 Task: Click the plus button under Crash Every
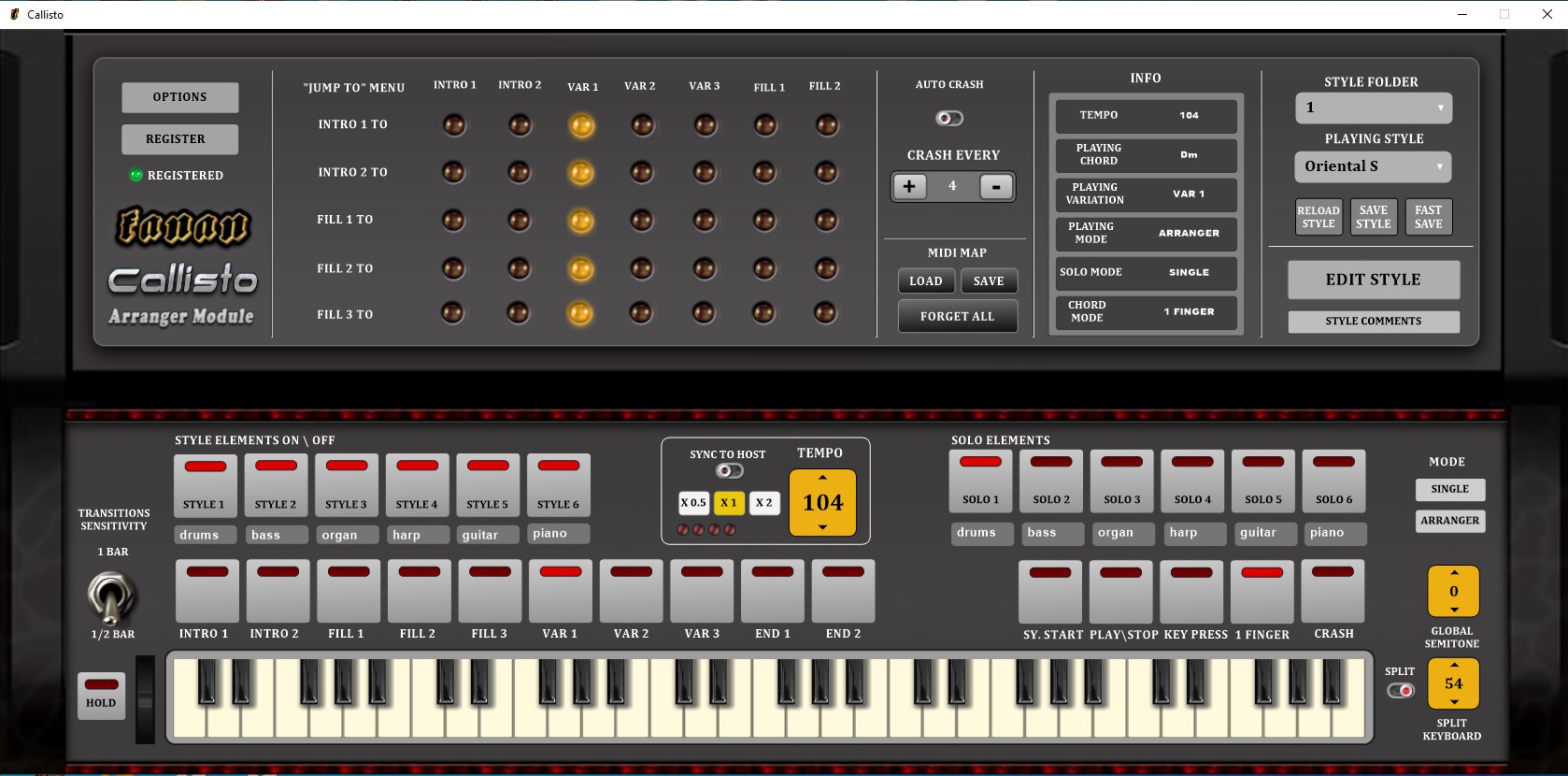[908, 186]
